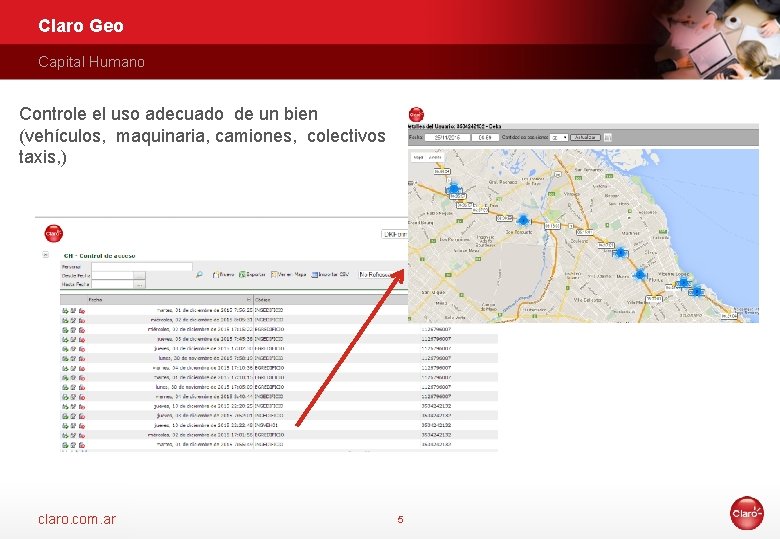Open the Fecha column header menu arrow

[x=249, y=300]
